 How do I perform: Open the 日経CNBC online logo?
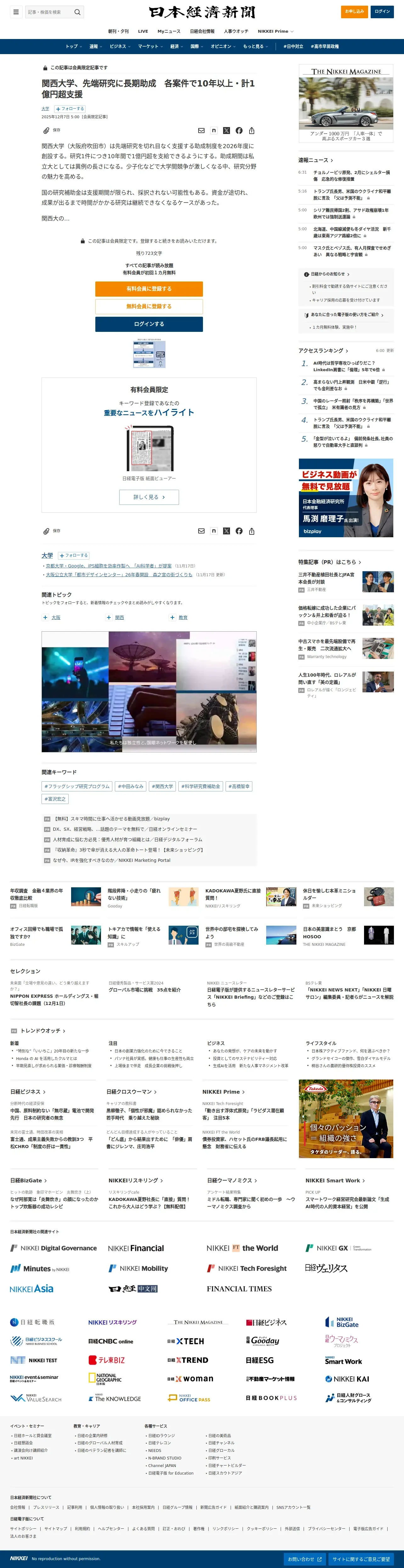tap(111, 1341)
